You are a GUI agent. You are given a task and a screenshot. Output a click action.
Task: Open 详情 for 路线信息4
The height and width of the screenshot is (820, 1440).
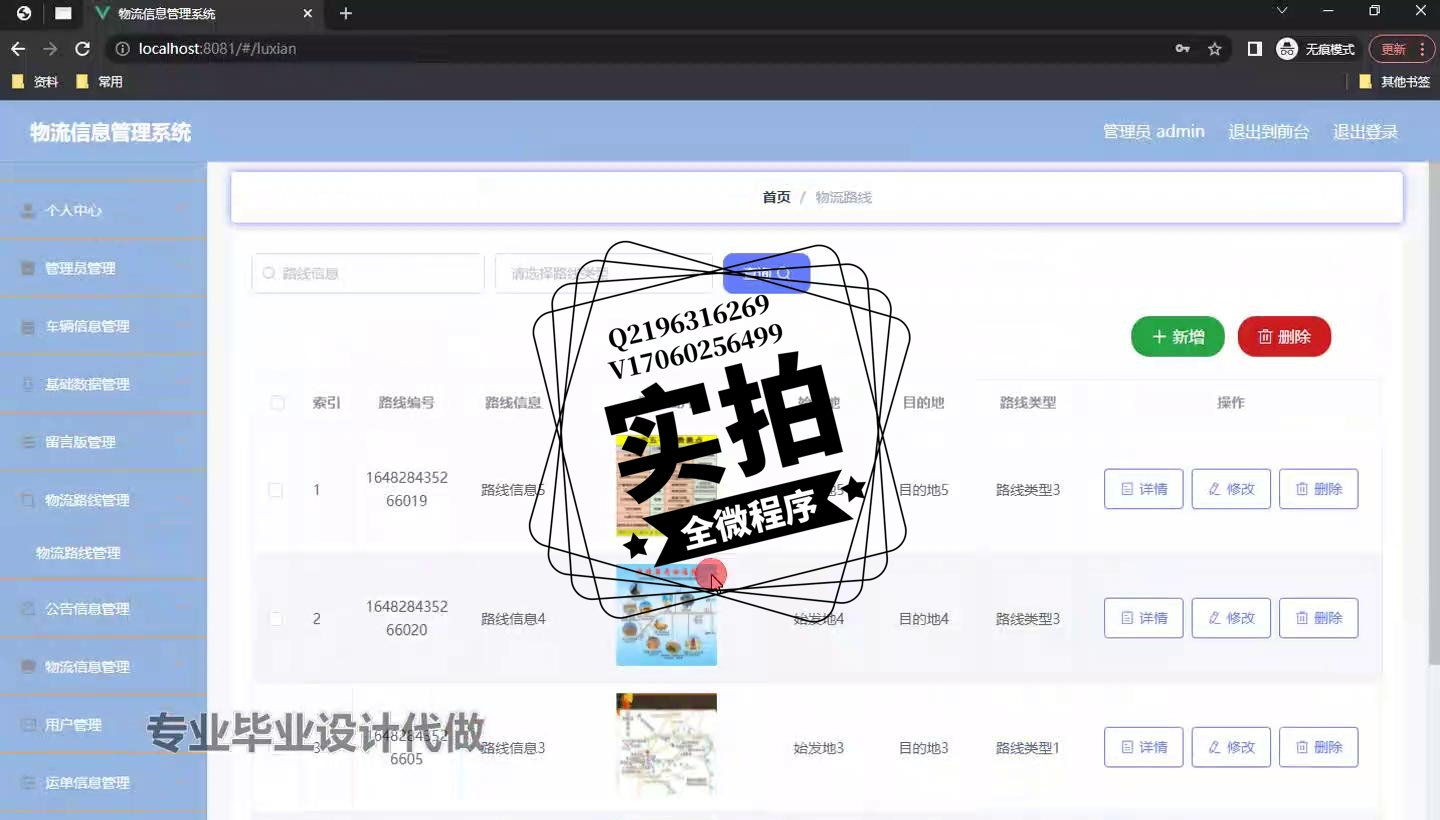(x=1143, y=618)
